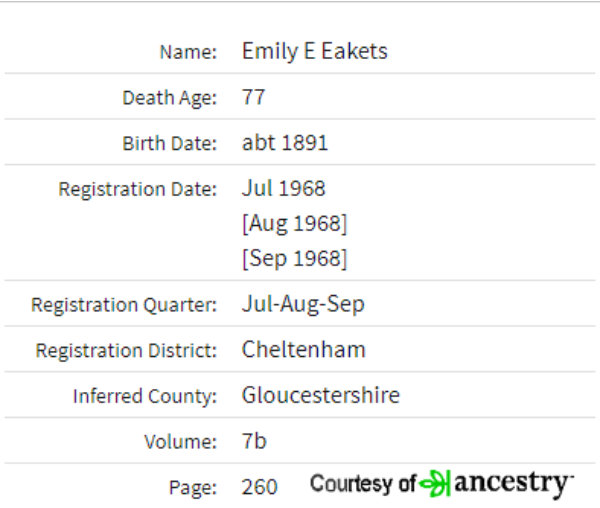The height and width of the screenshot is (508, 600).
Task: Click the birth date abt 1891
Action: [x=285, y=143]
